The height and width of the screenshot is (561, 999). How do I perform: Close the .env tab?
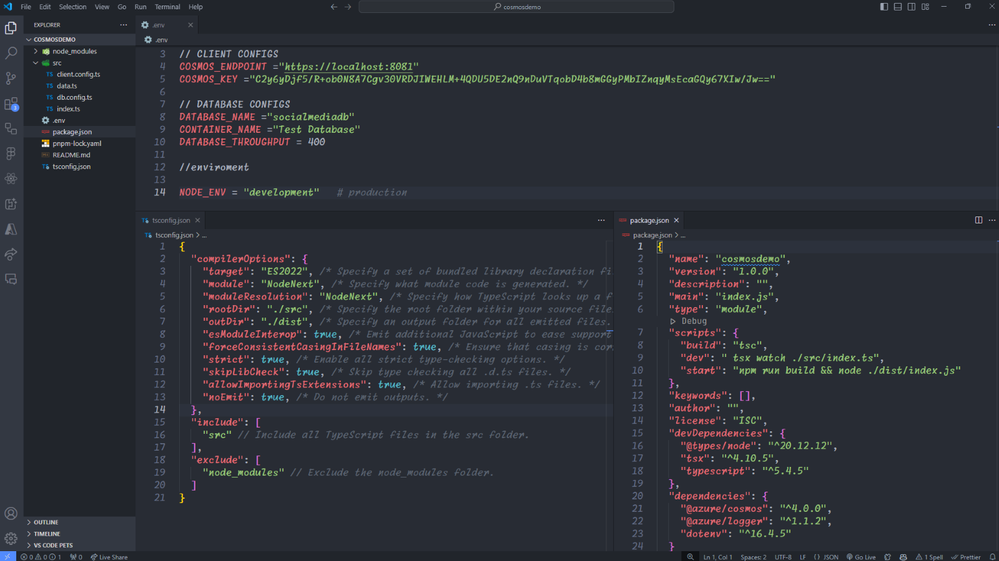[190, 25]
